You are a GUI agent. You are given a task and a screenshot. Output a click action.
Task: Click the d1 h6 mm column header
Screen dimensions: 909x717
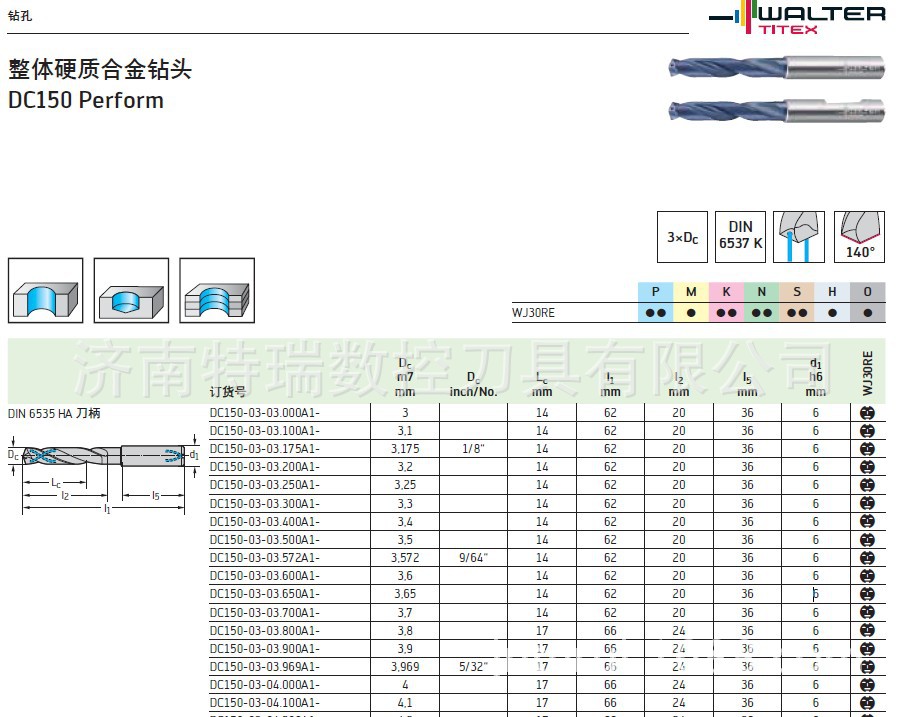816,377
